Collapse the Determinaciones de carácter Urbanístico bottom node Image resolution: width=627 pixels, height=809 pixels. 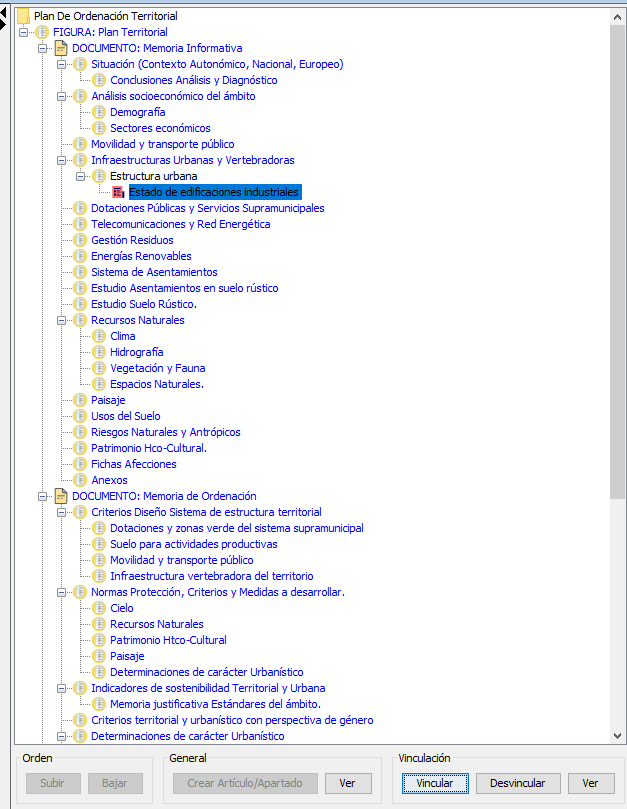[61, 736]
